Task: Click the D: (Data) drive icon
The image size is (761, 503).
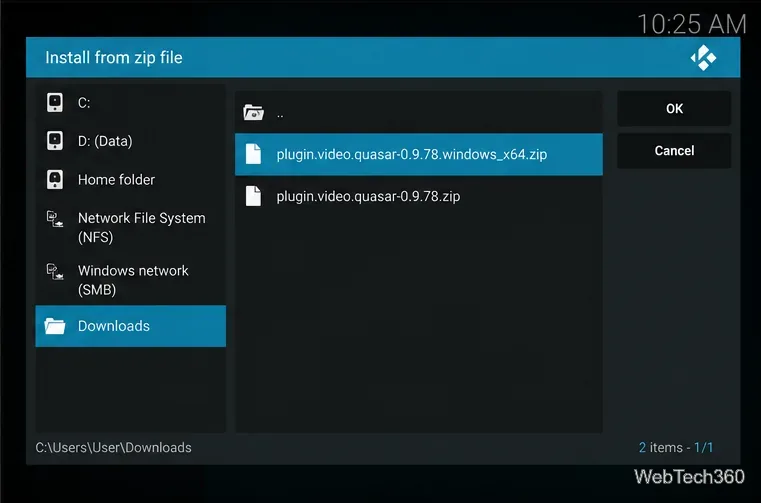Action: click(x=55, y=141)
